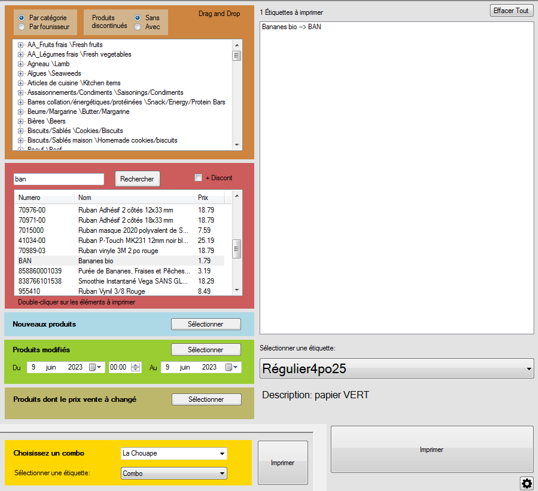This screenshot has width=538, height=491.
Task: Click the results list scrollbar thumb
Action: pyautogui.click(x=236, y=249)
